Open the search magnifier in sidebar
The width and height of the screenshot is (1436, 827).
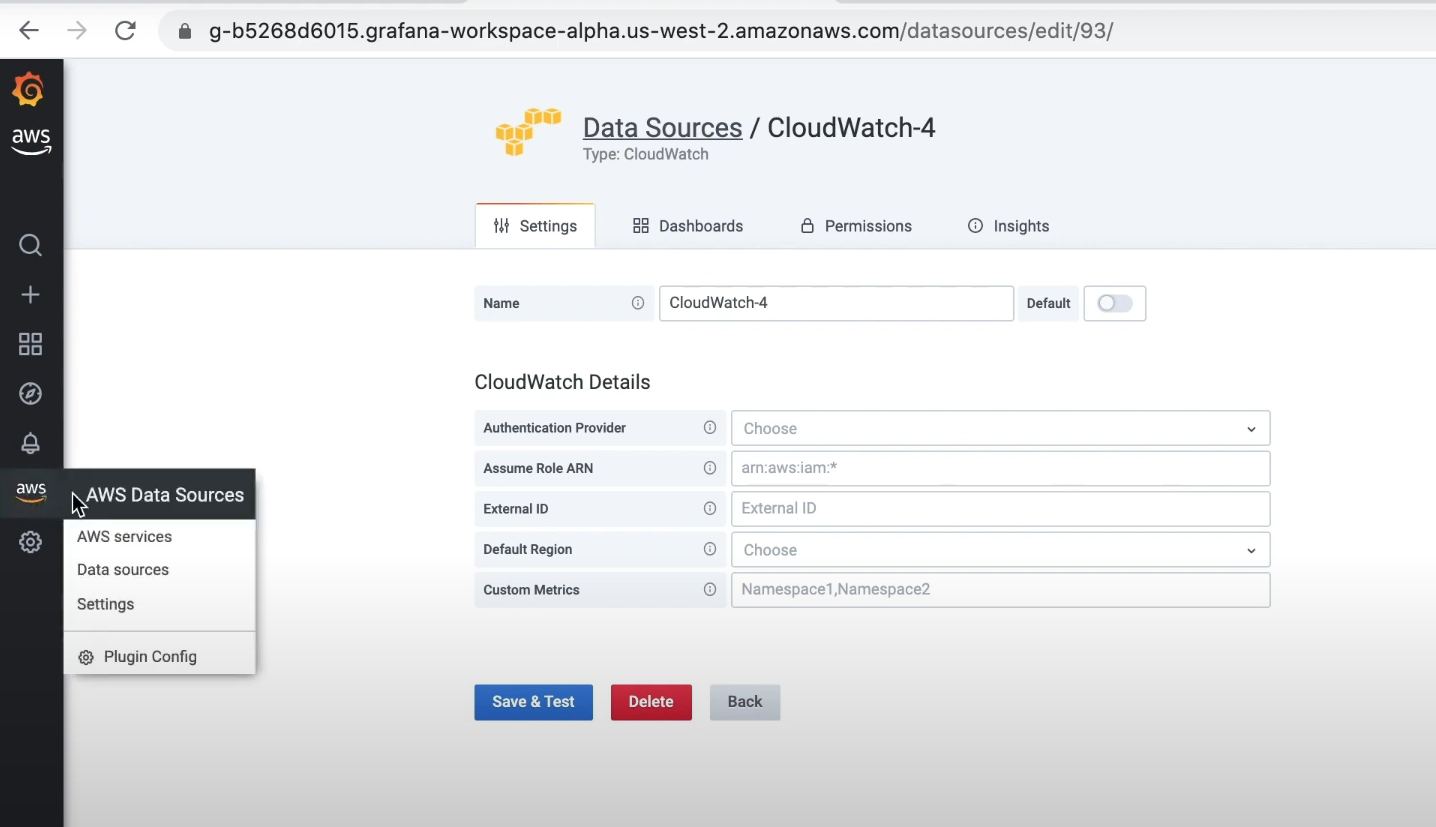31,246
